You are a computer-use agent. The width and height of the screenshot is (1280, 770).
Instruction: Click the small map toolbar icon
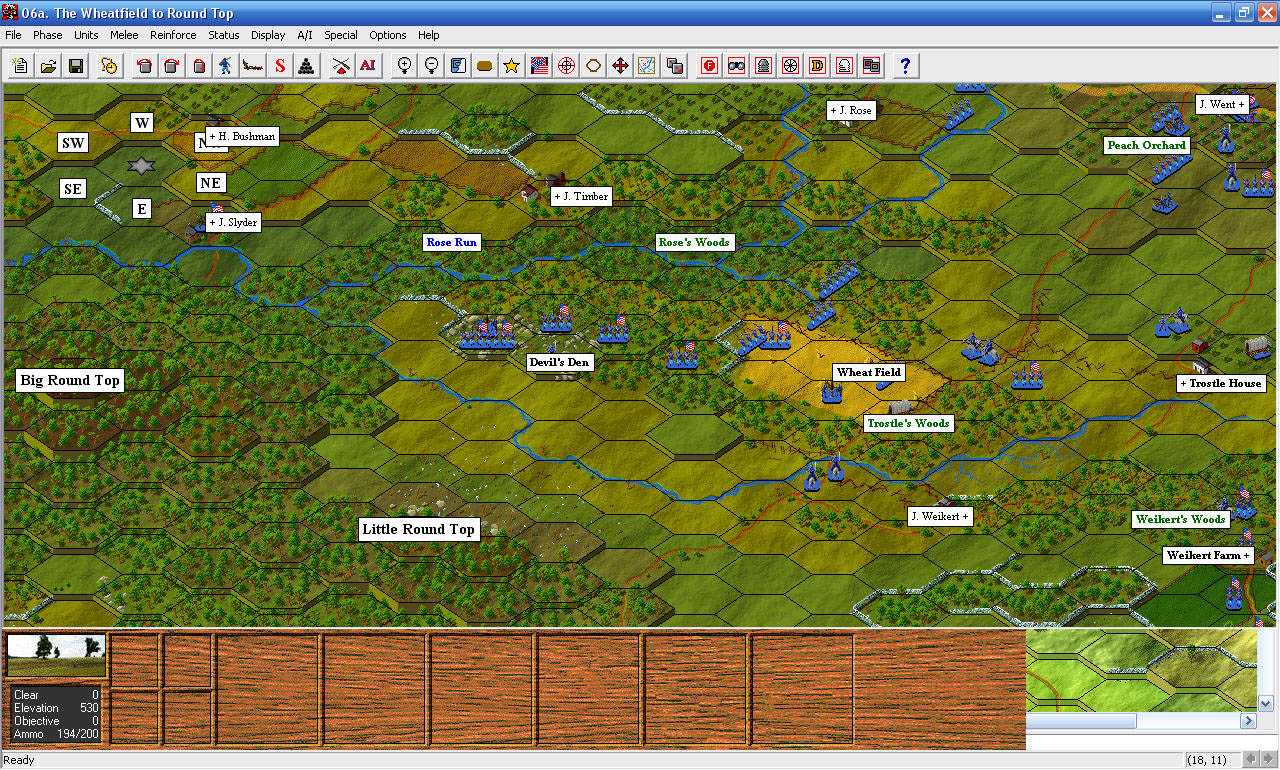point(647,66)
